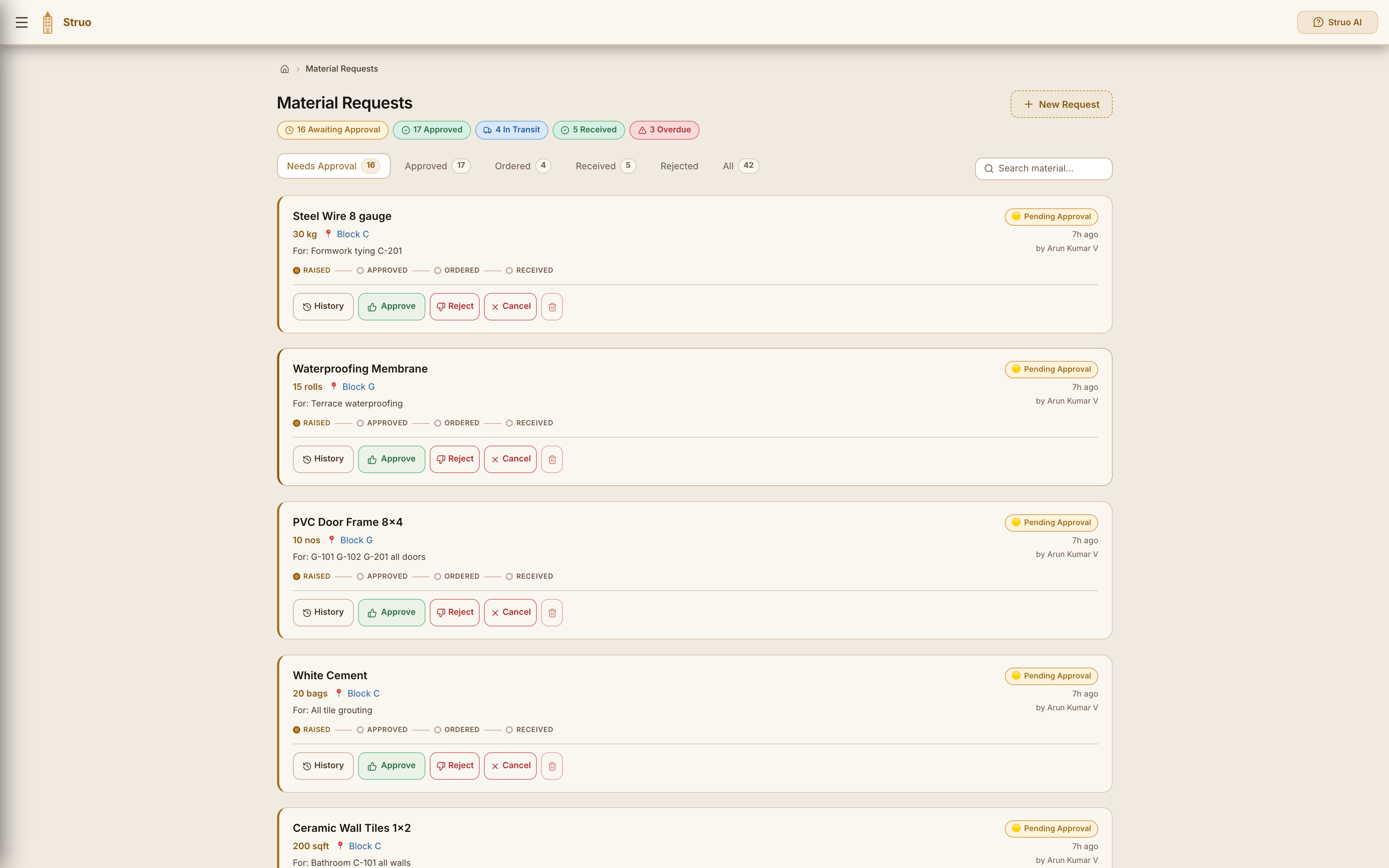Go to home via breadcrumb house icon
Viewport: 1389px width, 868px height.
284,69
